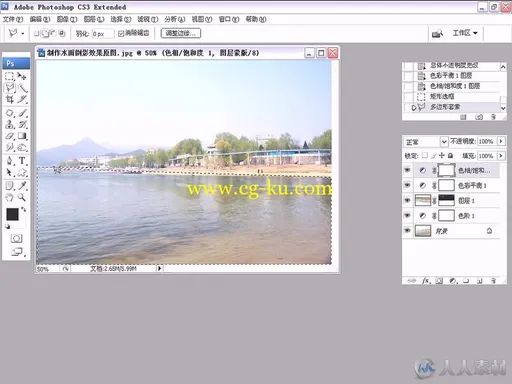
Task: Hide the 色彩平衡 1 layer
Action: coord(407,185)
